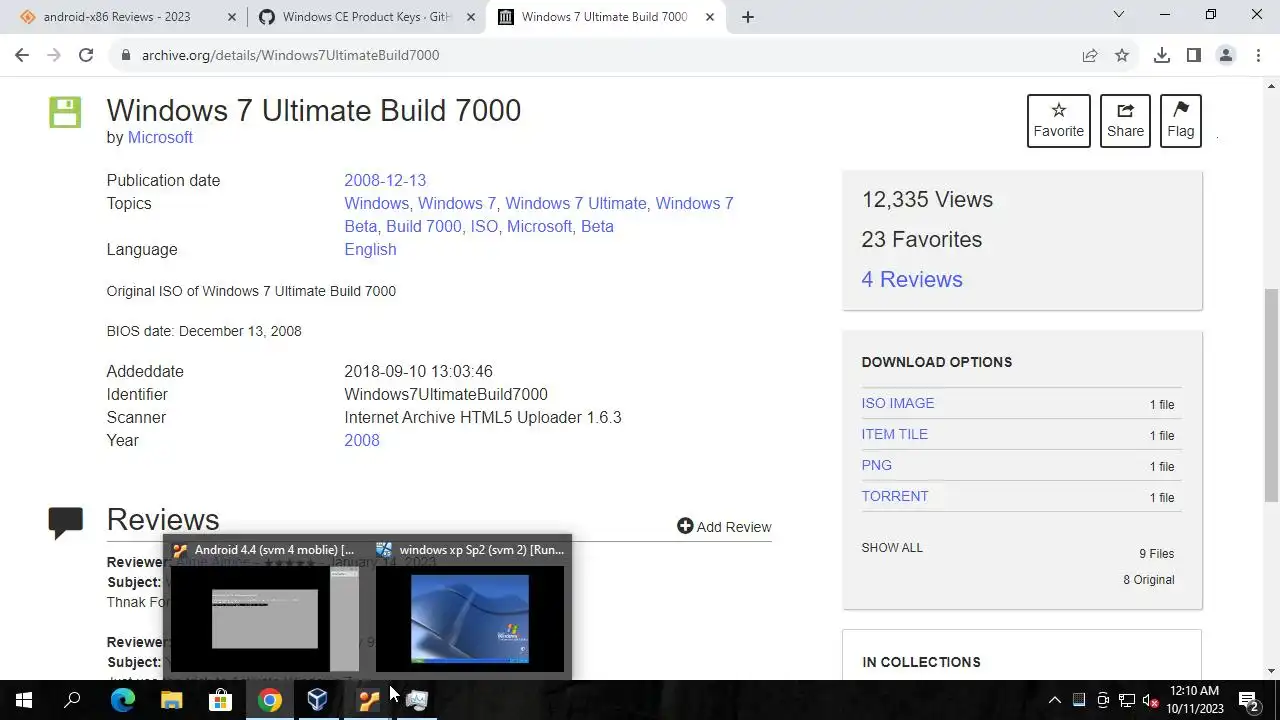Screen dimensions: 1280x720
Task: Click the forward navigation arrow
Action: 54,55
